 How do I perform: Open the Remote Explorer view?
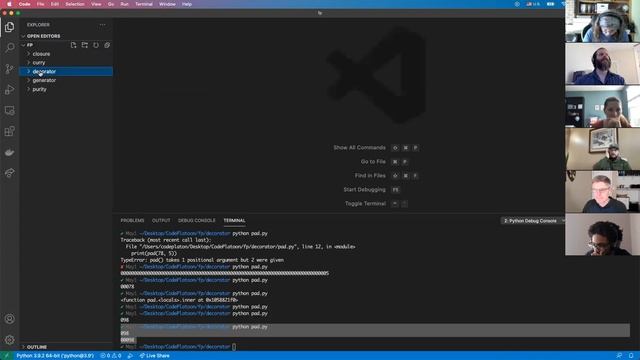coord(9,110)
